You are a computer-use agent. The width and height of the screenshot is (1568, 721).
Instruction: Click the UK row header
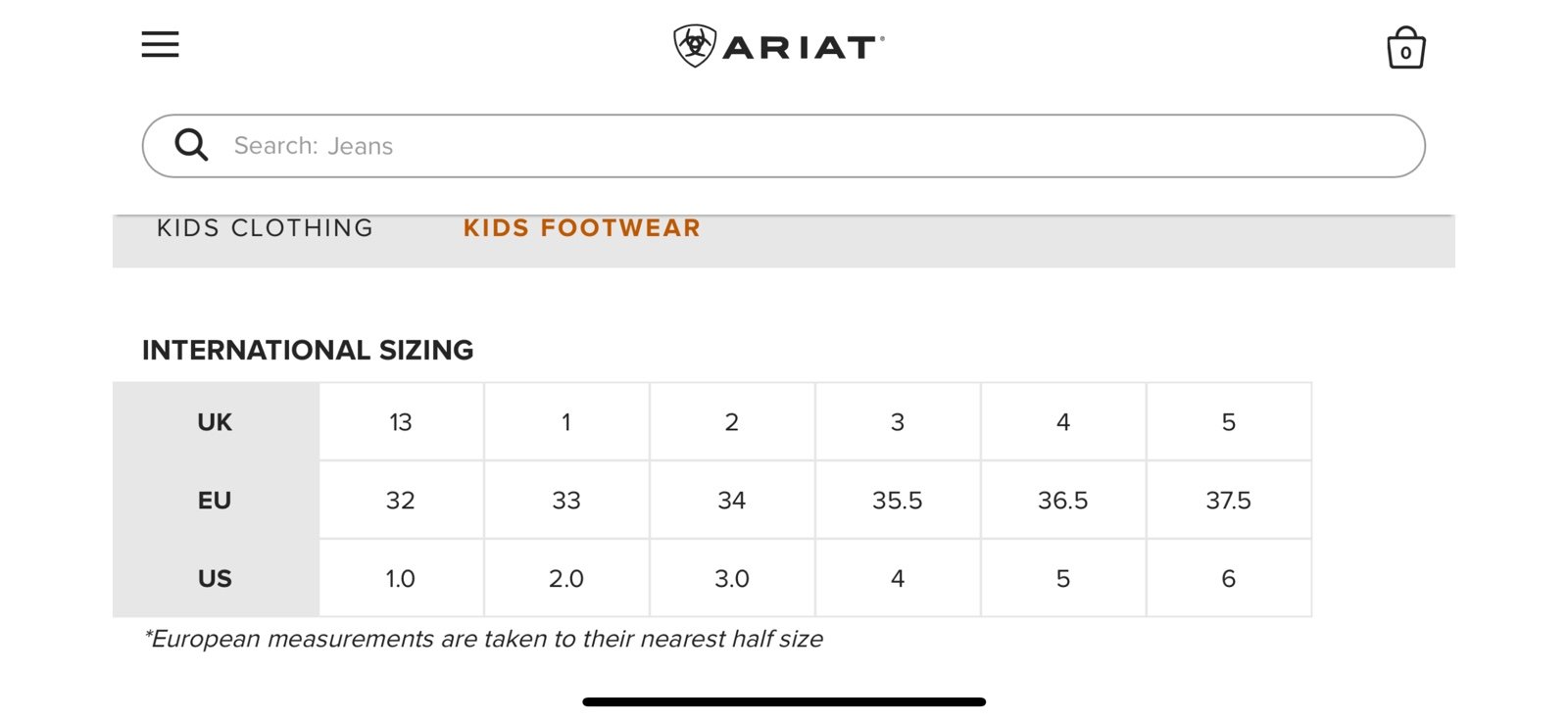pos(216,422)
